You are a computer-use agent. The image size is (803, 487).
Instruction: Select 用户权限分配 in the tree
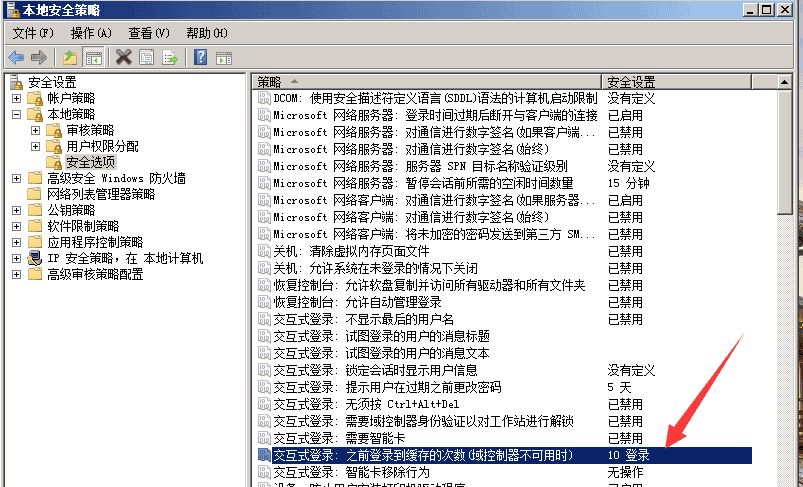point(102,146)
